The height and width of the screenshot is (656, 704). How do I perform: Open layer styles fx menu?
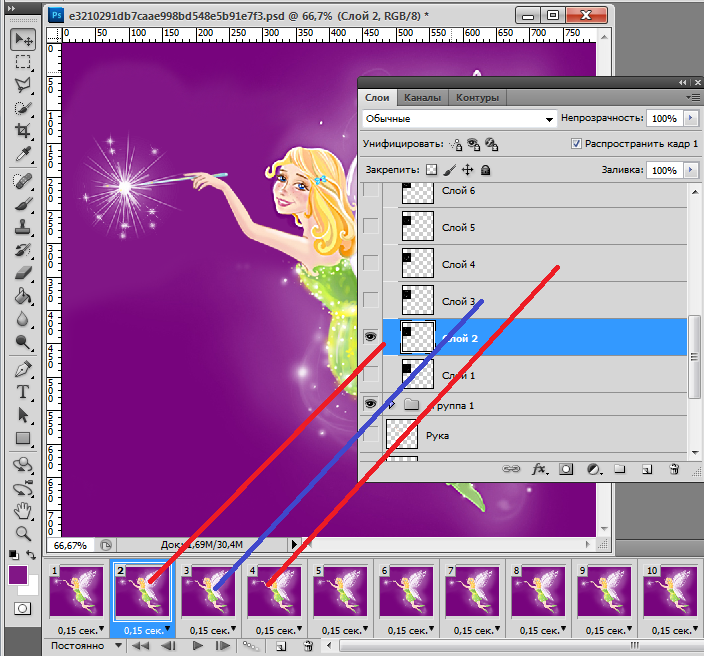coord(540,470)
